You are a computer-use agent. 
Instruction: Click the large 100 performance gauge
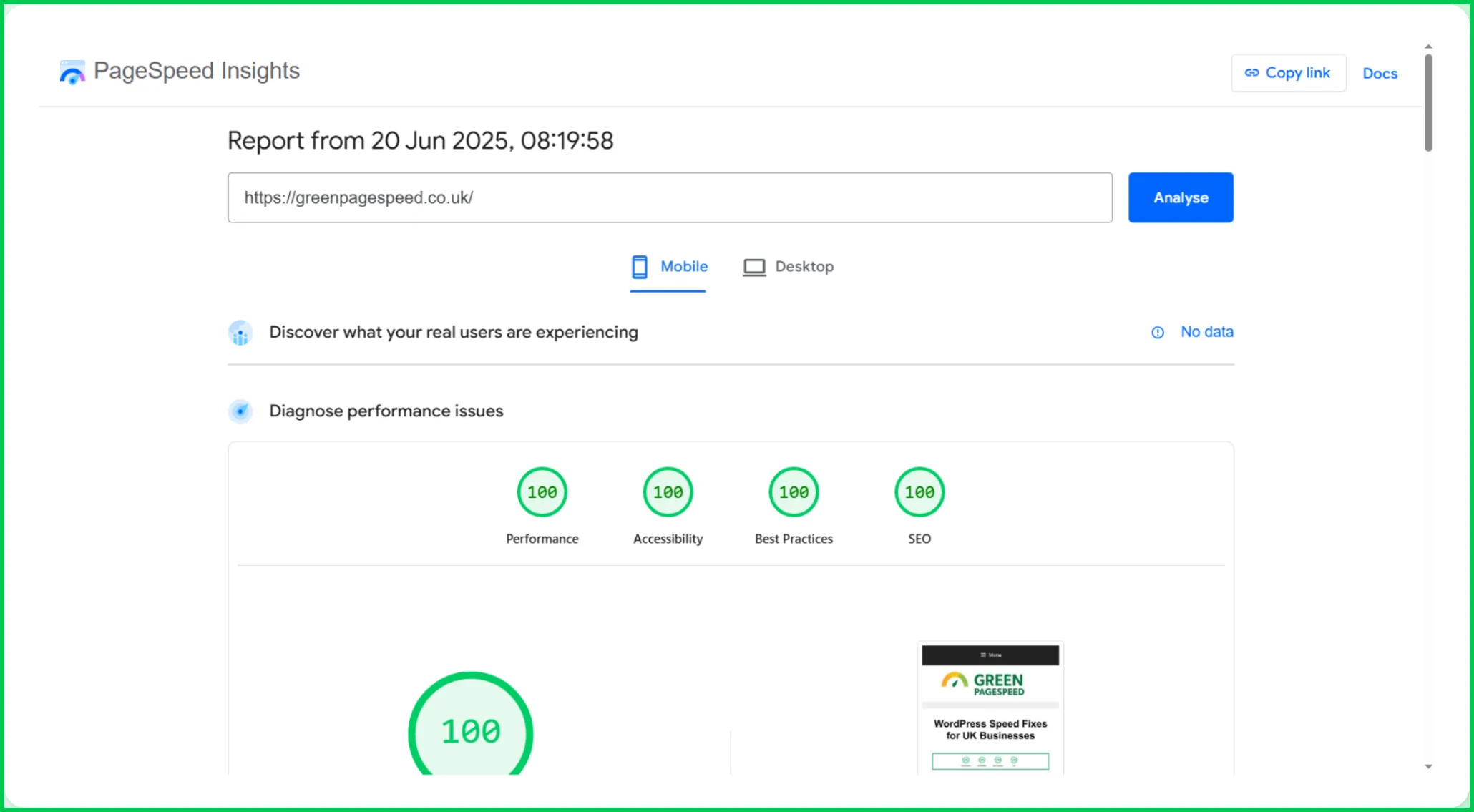tap(471, 730)
